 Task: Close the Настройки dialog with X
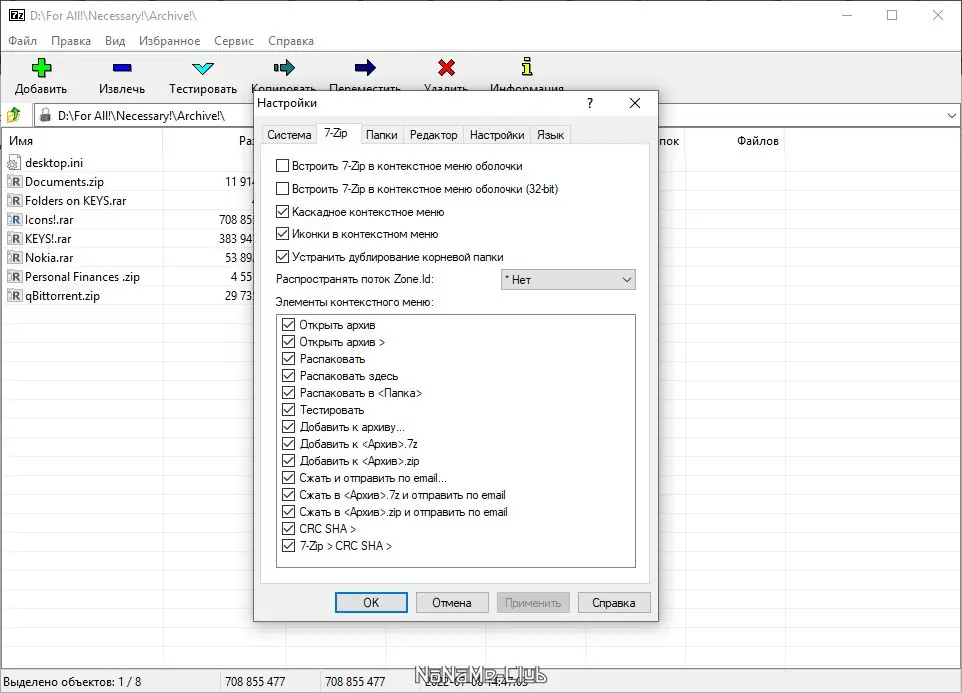coord(635,103)
